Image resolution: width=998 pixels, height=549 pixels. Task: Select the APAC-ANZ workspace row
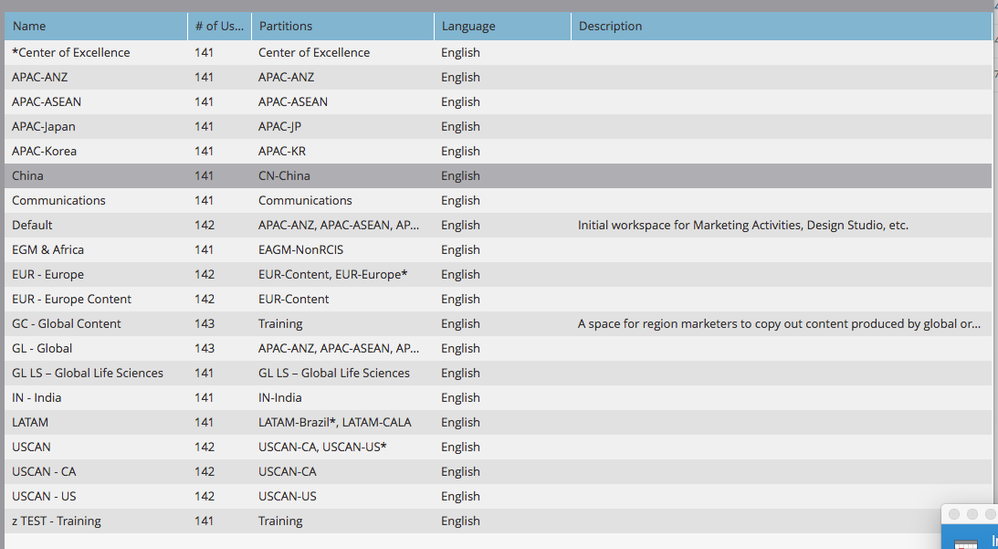tap(498, 77)
